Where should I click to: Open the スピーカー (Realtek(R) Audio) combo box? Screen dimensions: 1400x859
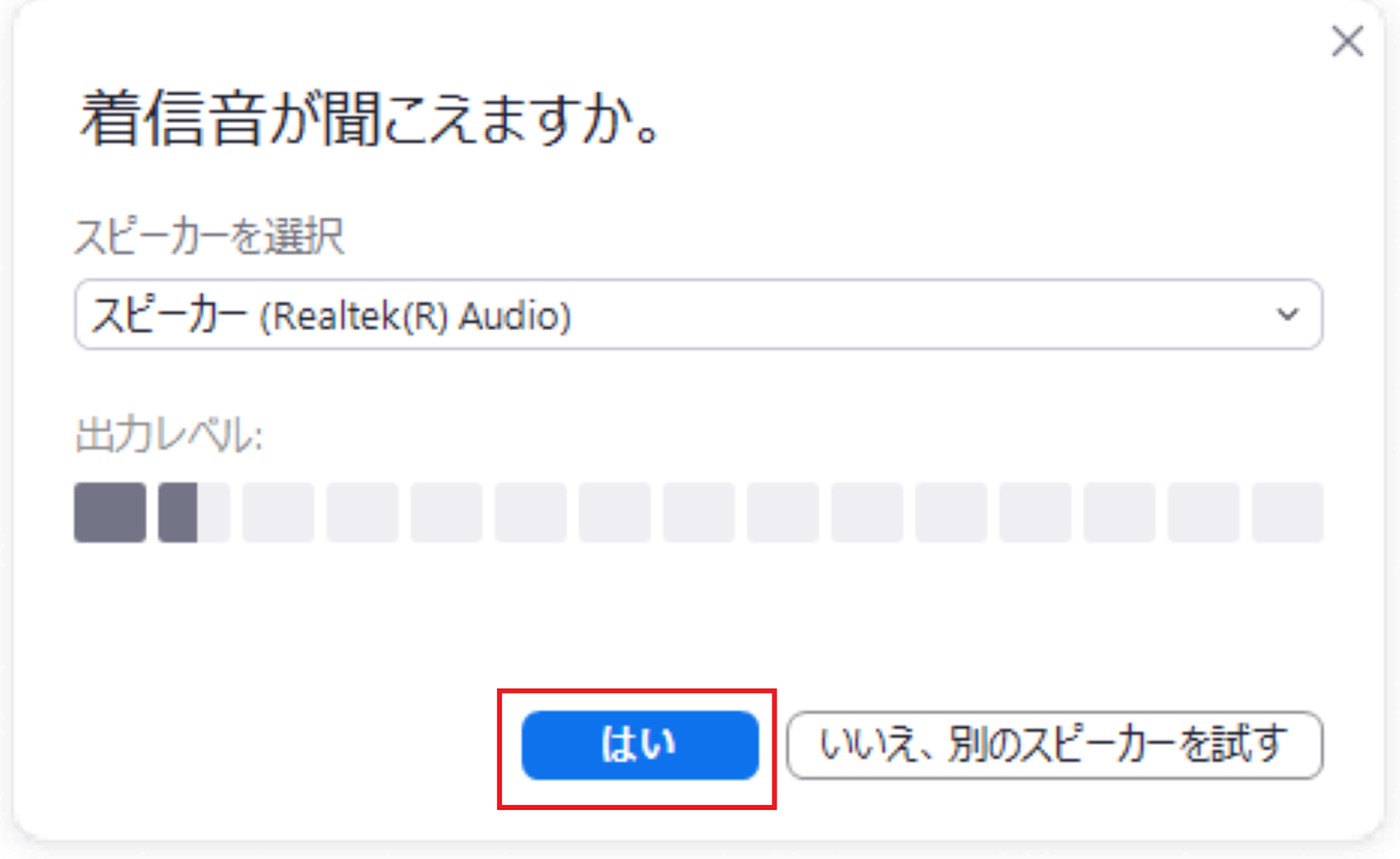[x=699, y=314]
